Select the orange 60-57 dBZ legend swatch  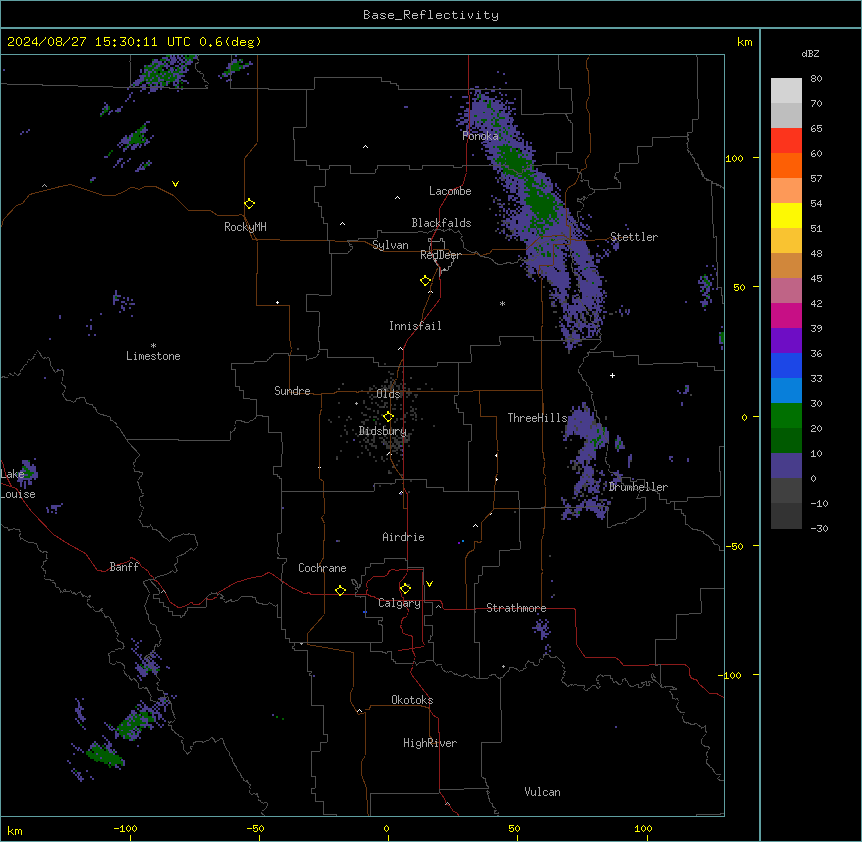(x=786, y=165)
